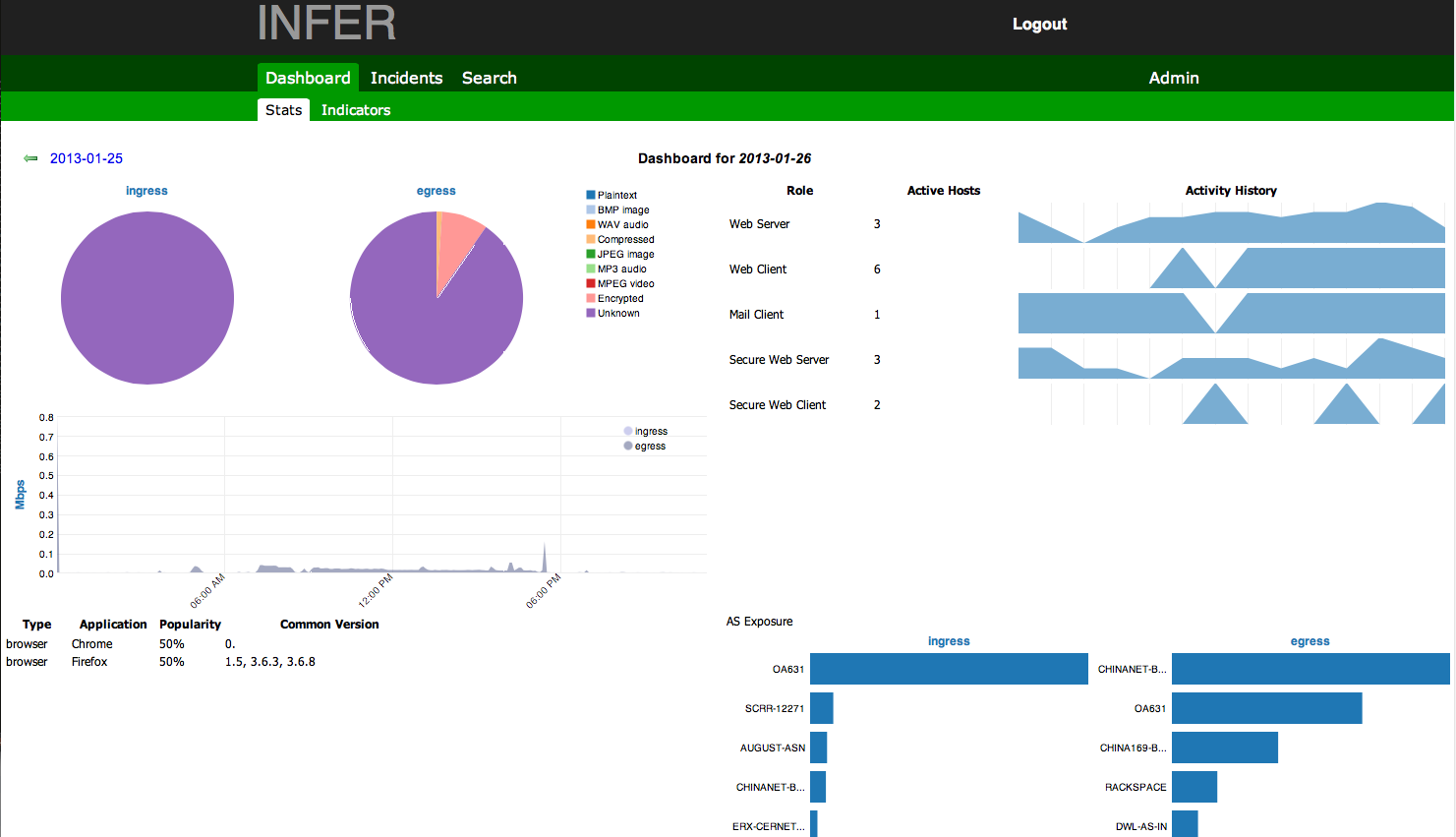The height and width of the screenshot is (837, 1456).
Task: Click the green back arrow next to 2013-01-25
Action: tap(30, 158)
